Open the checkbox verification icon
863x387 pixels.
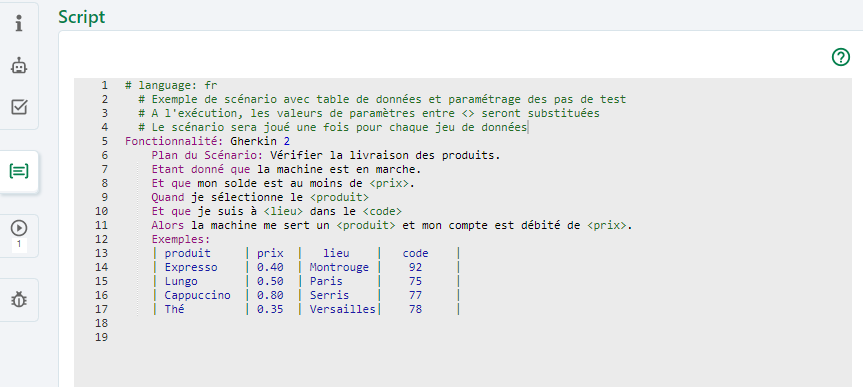(x=19, y=107)
